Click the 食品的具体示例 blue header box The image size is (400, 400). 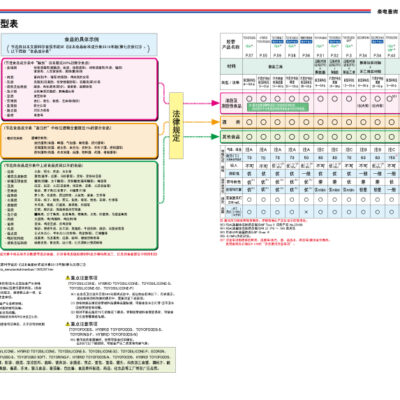79,44
